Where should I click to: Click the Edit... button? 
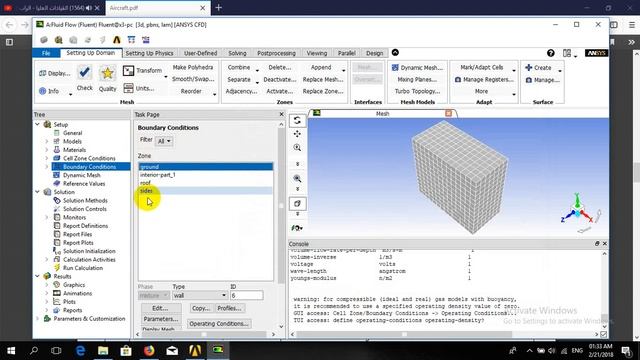161,308
